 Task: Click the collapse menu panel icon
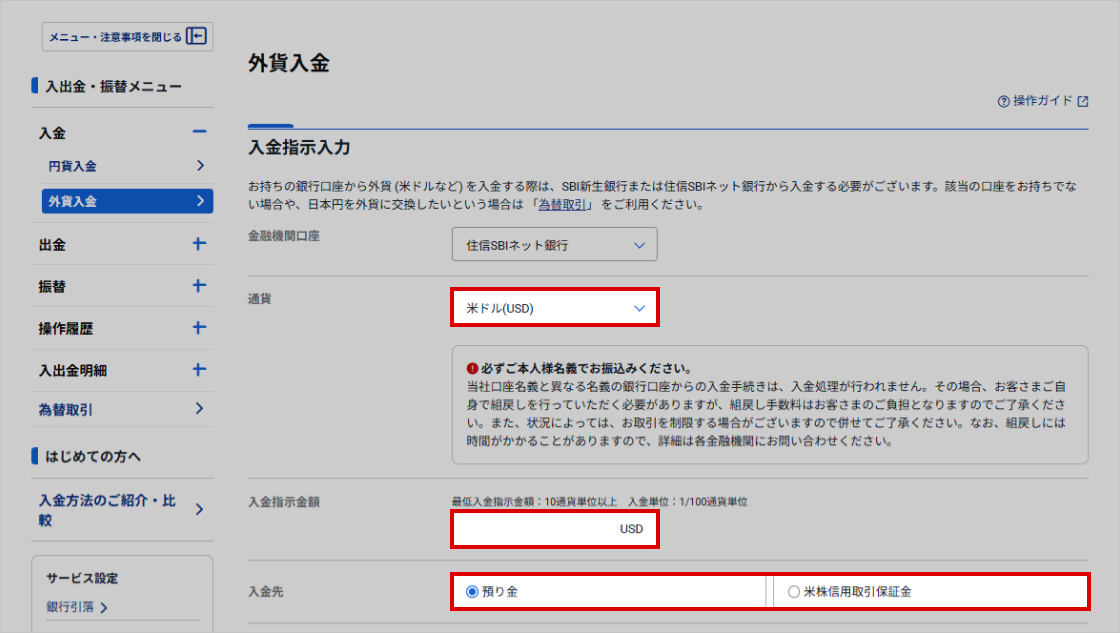point(197,37)
